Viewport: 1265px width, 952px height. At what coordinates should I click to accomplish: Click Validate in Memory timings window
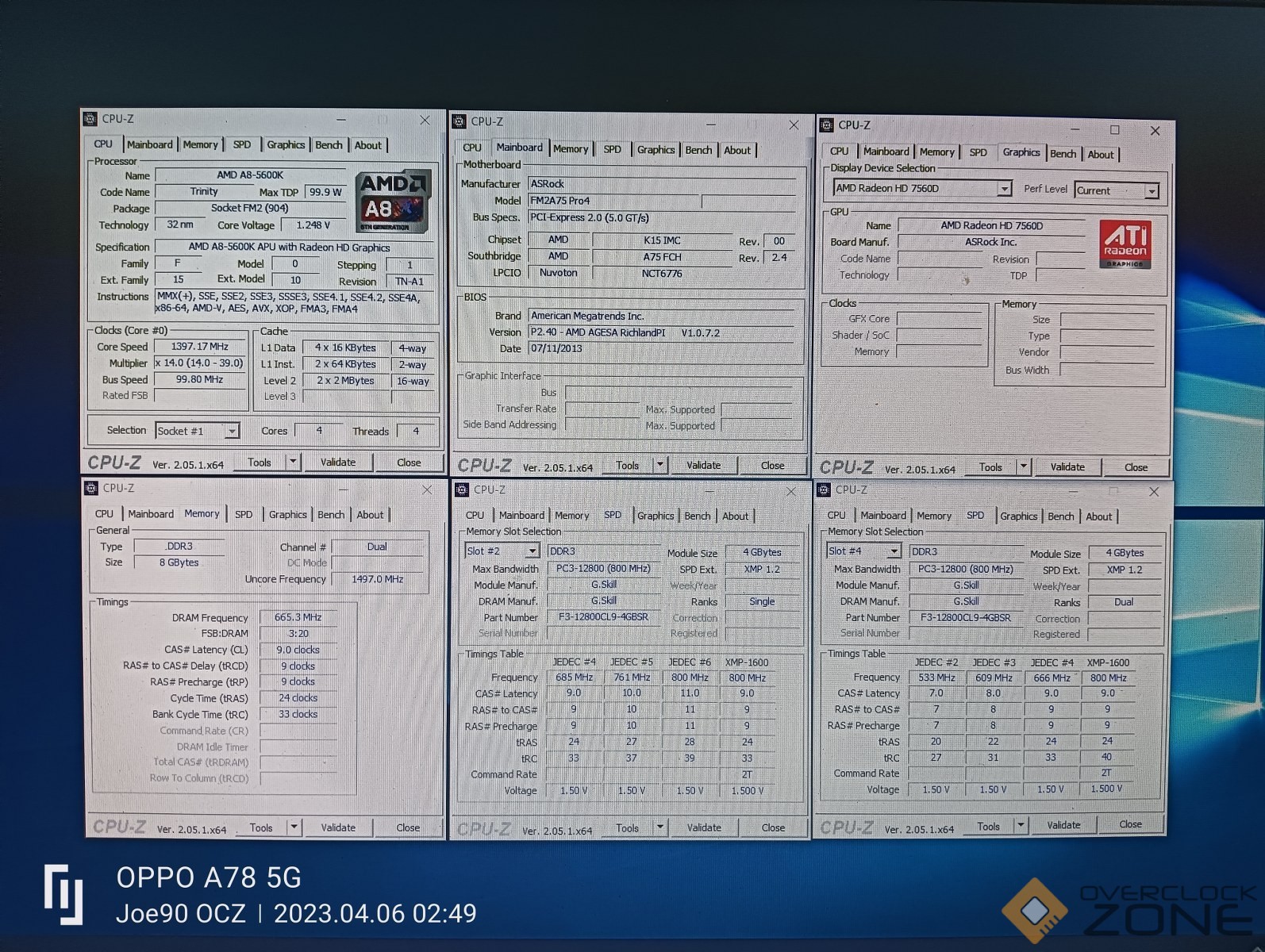pos(338,827)
